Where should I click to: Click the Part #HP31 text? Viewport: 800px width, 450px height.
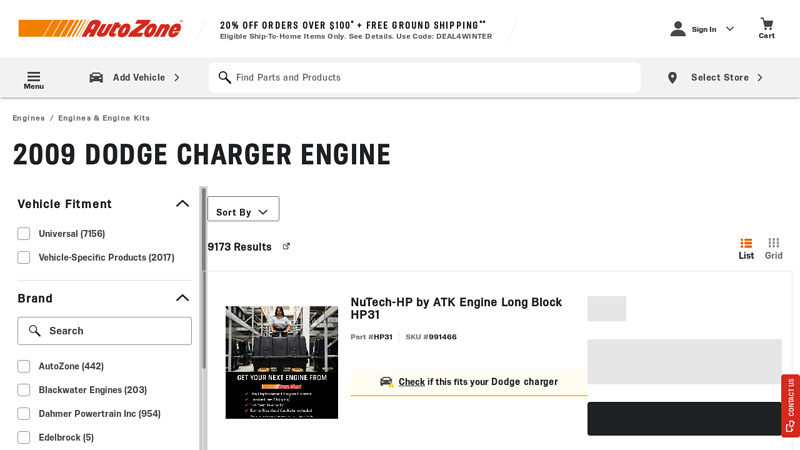371,337
